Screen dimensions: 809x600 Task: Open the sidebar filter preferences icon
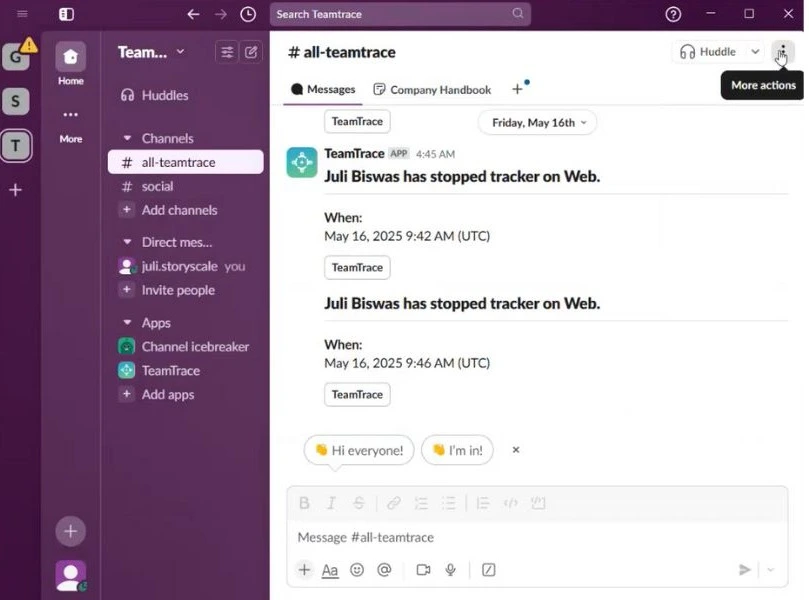(x=227, y=52)
